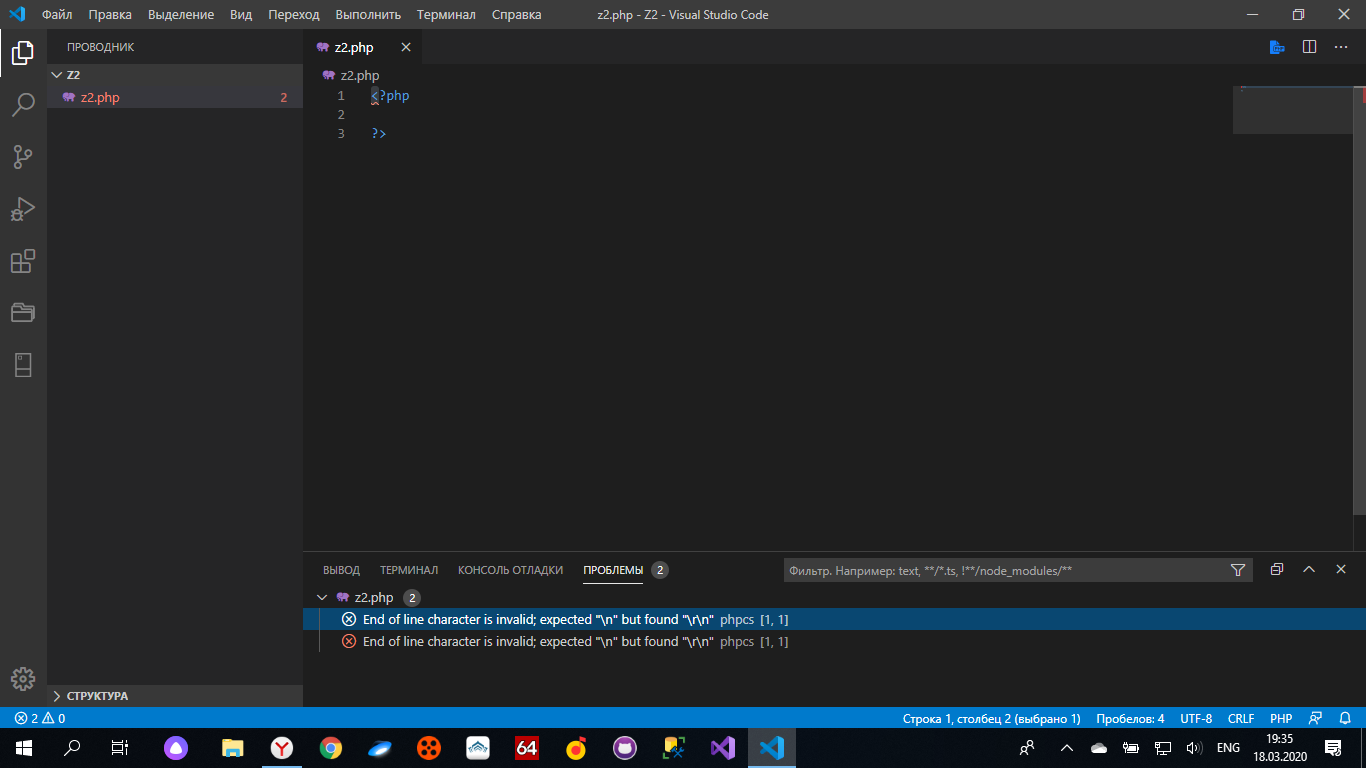1366x768 pixels.
Task: Select the second phpcs error row
Action: tap(834, 641)
